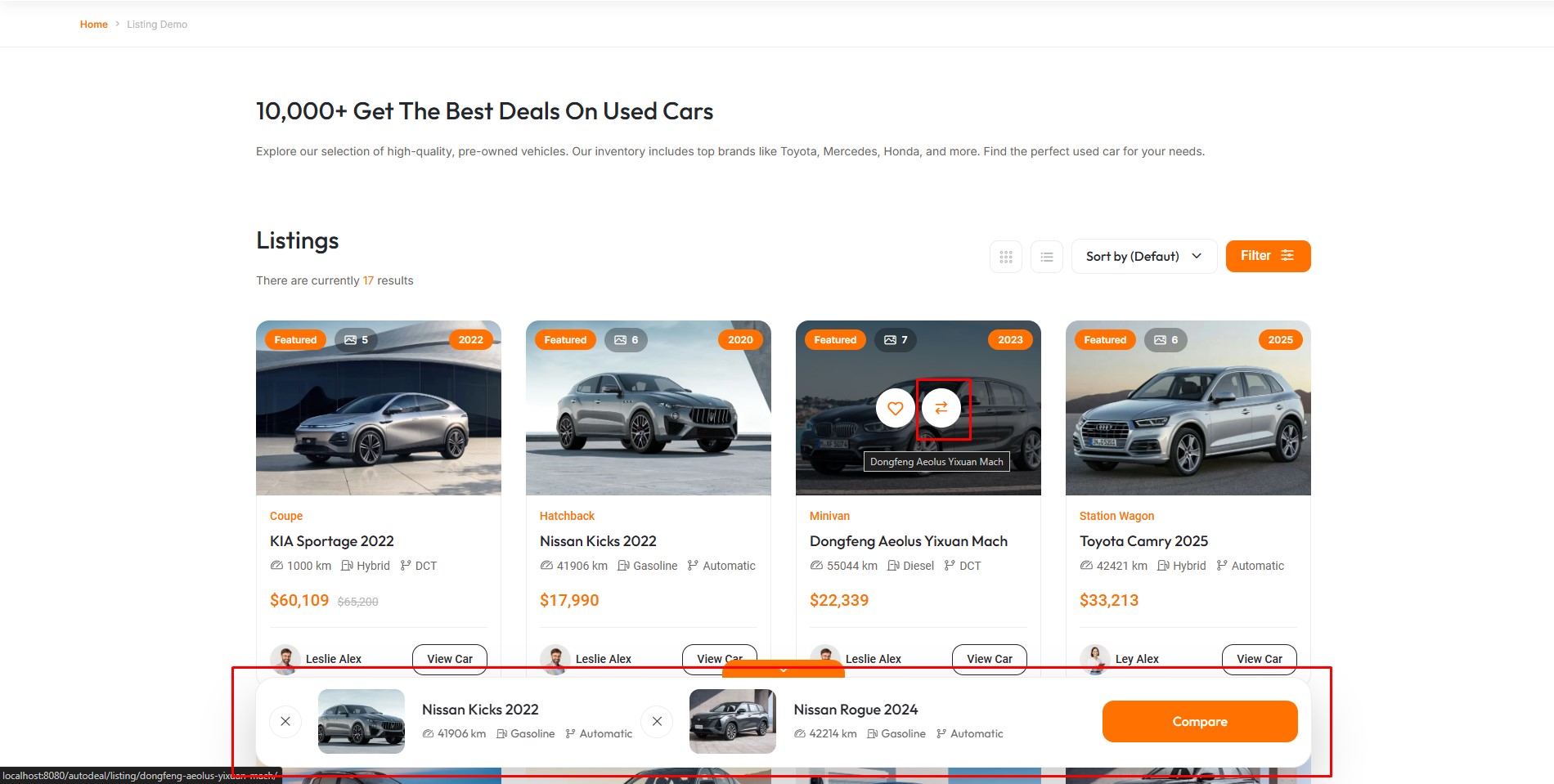Remove Nissan Kicks 2022 from compare bar

pos(285,721)
